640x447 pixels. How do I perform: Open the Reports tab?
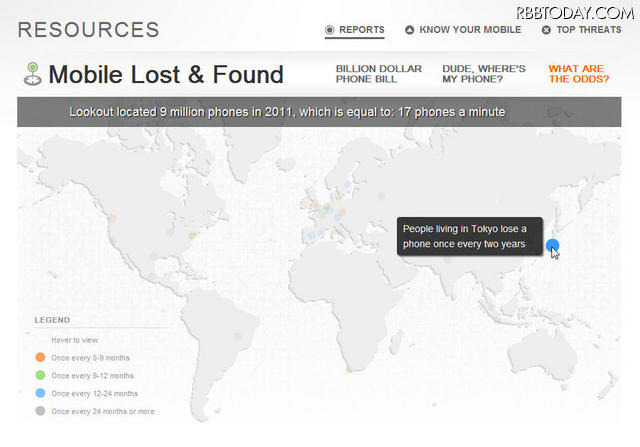pos(354,30)
